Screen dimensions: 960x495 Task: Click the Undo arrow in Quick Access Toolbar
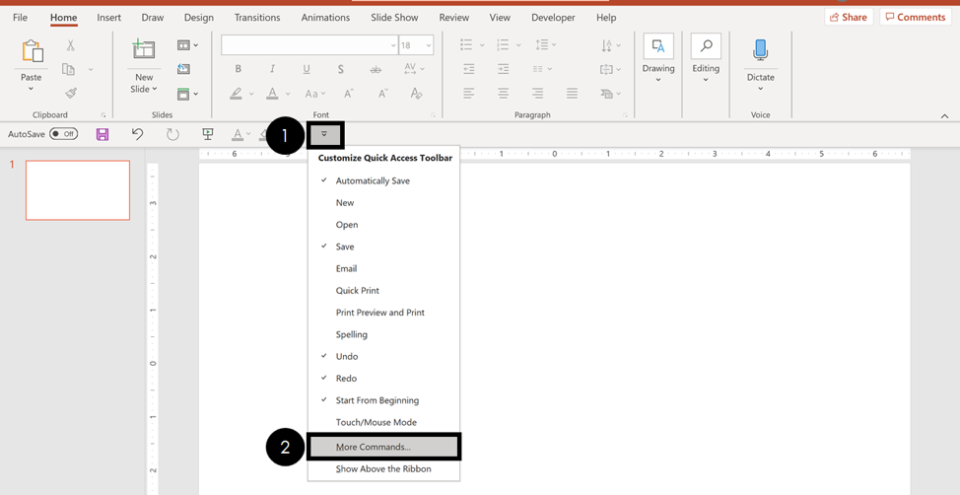click(138, 134)
